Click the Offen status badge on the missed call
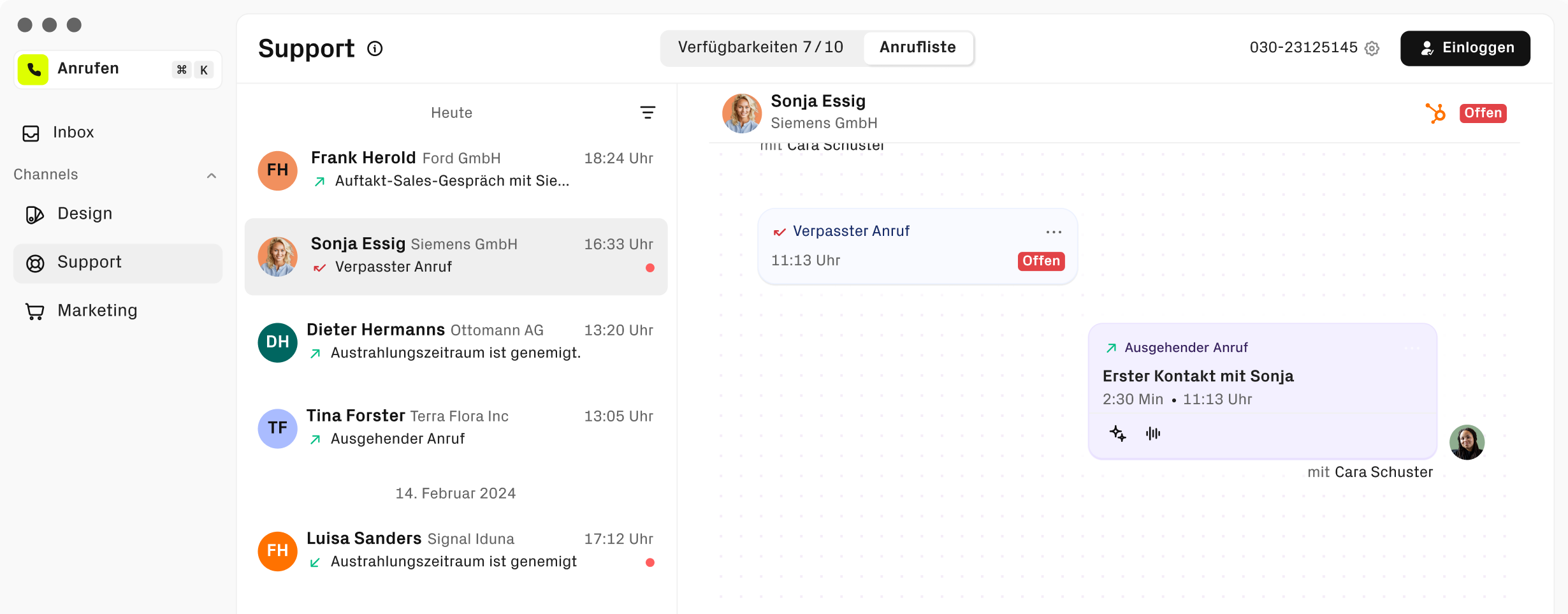Image resolution: width=1568 pixels, height=614 pixels. (x=1040, y=261)
